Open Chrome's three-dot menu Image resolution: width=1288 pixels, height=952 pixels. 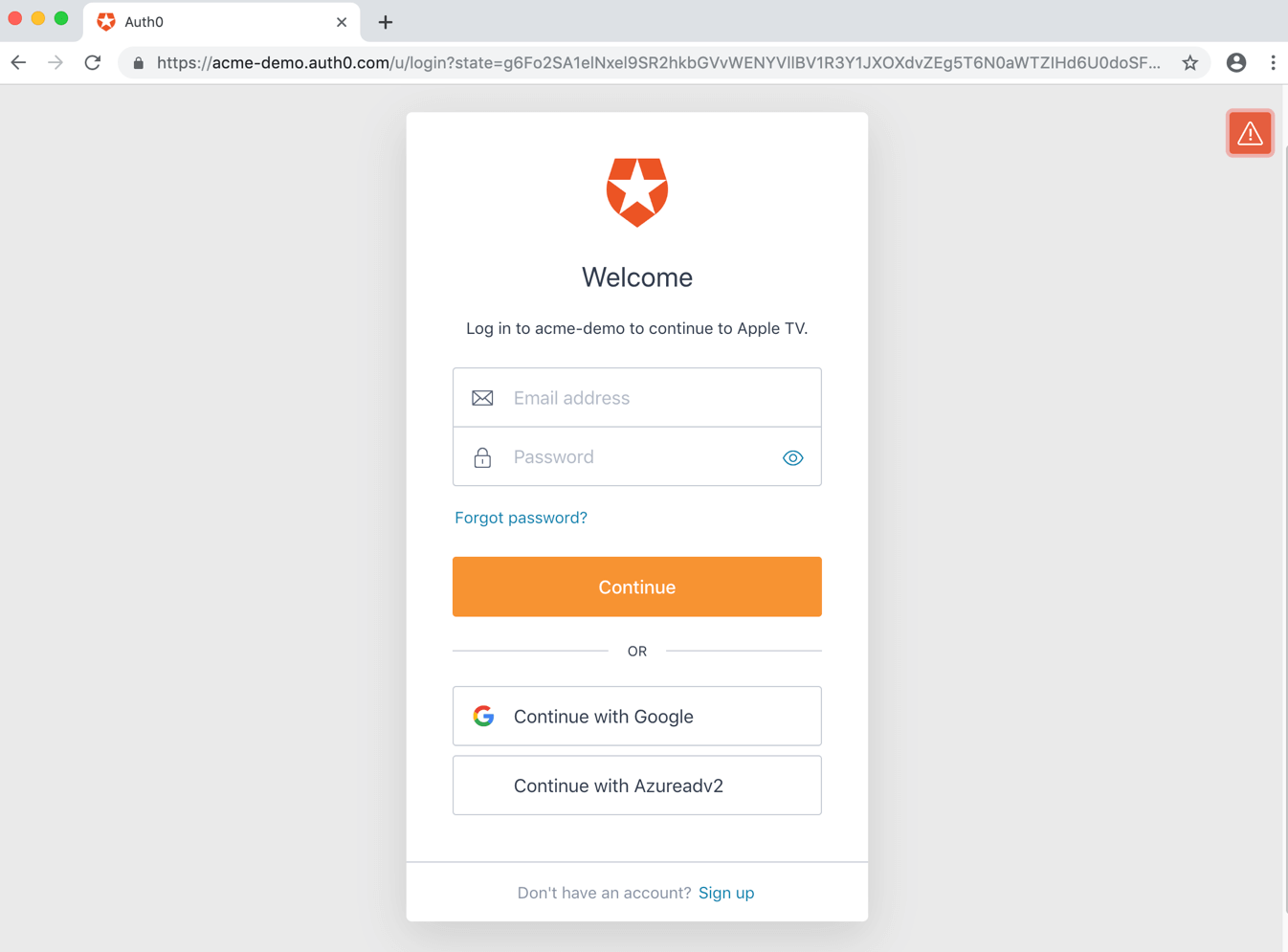(x=1274, y=62)
